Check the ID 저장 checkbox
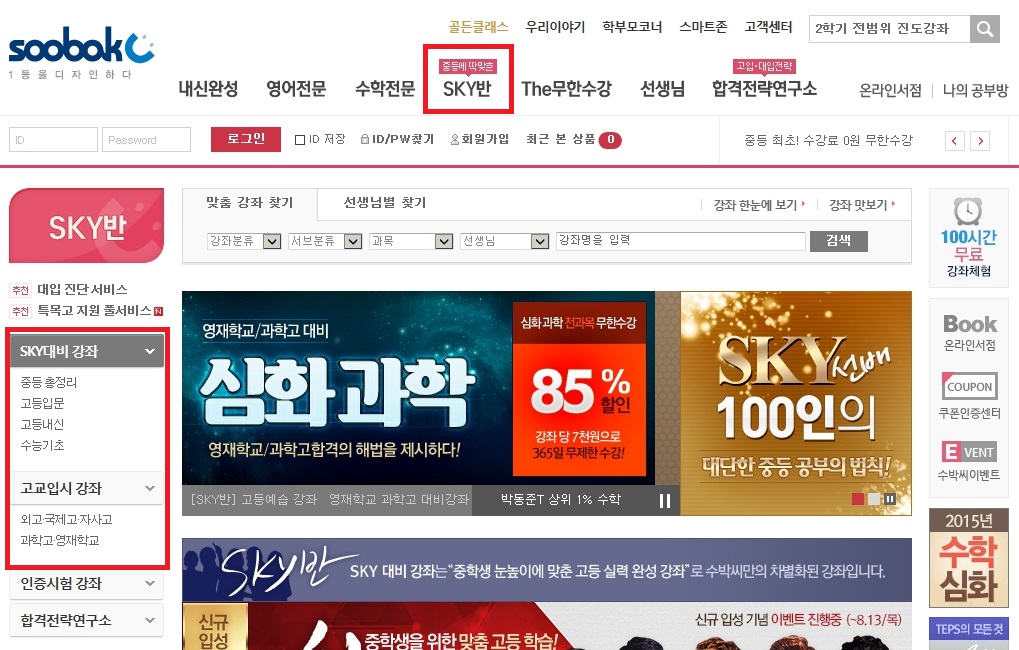This screenshot has height=650, width=1019. 300,140
